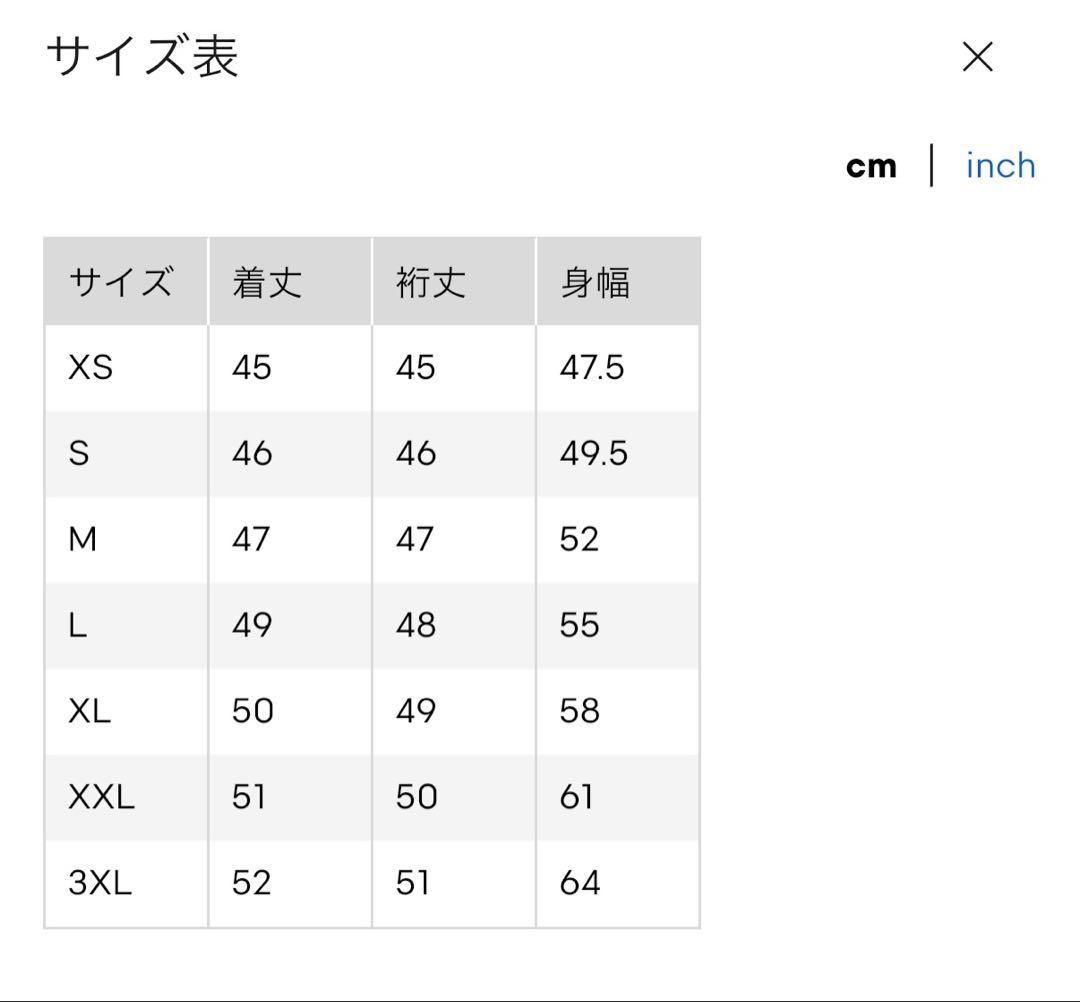Click the サイズ column header
The height and width of the screenshot is (1002, 1080).
pos(121,282)
